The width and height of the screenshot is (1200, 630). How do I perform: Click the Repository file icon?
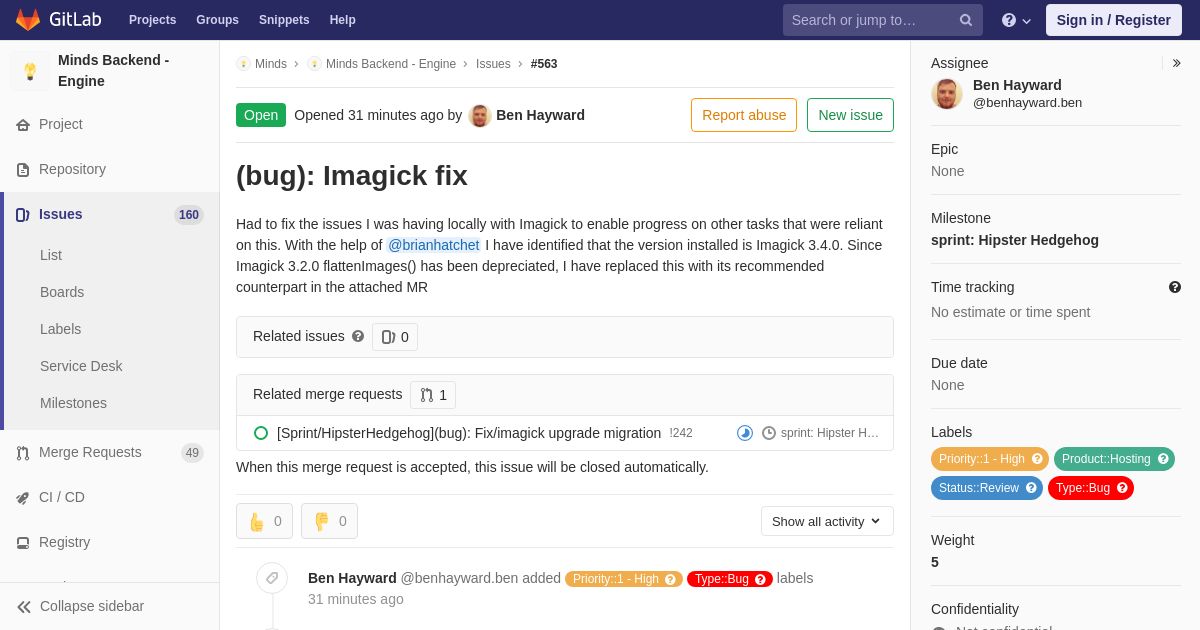point(23,170)
